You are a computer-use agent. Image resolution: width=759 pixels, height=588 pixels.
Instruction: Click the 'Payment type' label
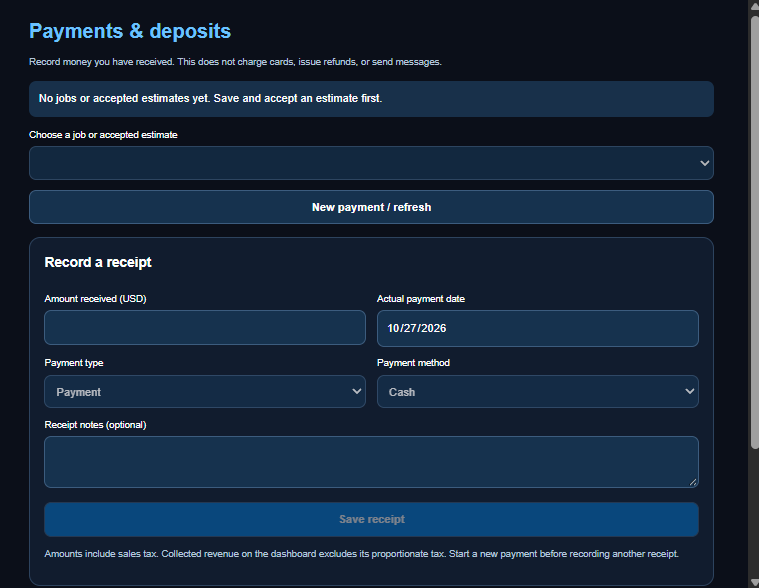point(74,363)
